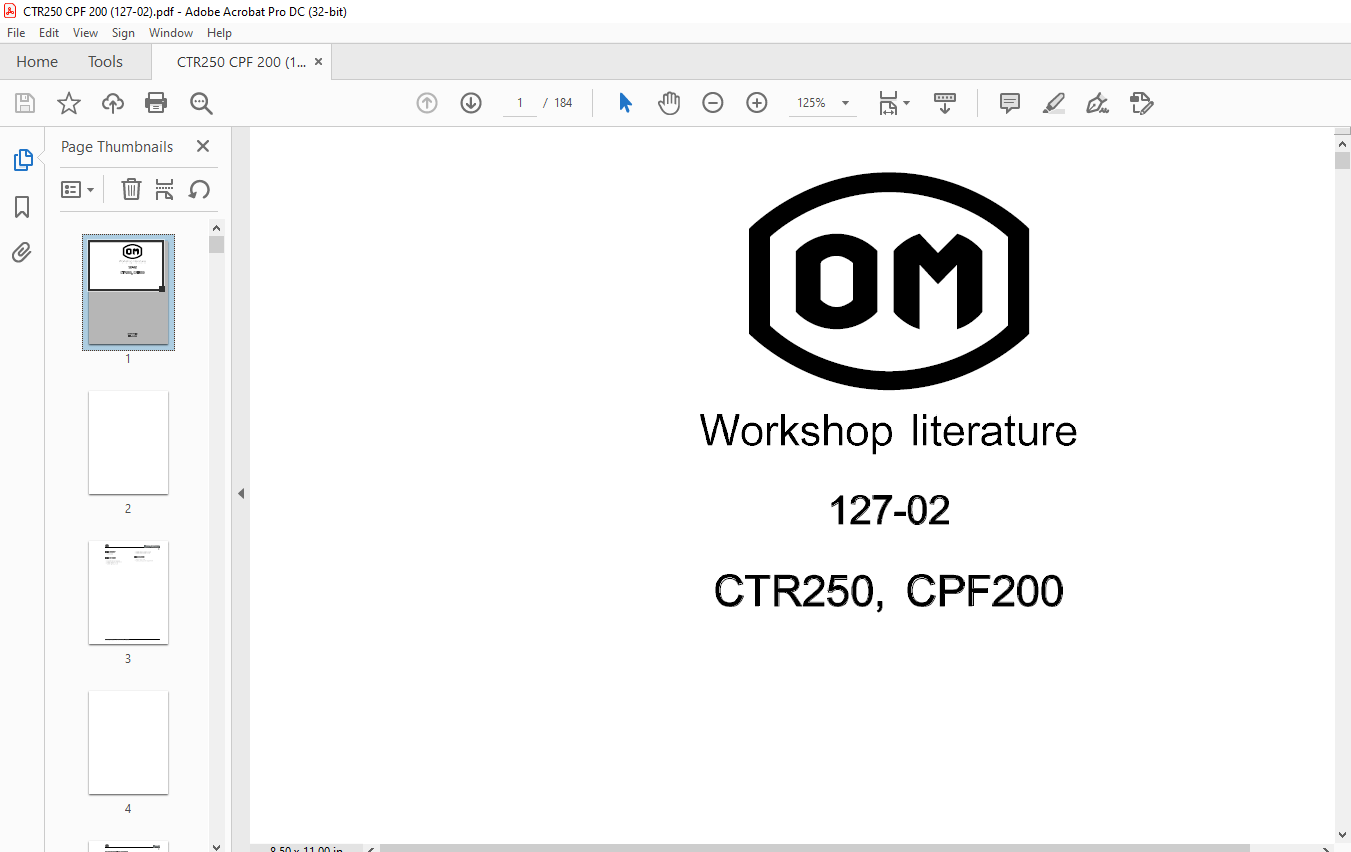
Task: Open thumbnails options dropdown menu
Action: (x=77, y=189)
